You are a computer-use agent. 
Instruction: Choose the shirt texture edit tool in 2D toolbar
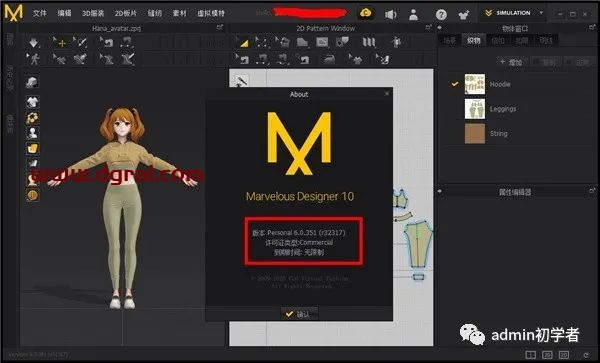click(x=356, y=59)
